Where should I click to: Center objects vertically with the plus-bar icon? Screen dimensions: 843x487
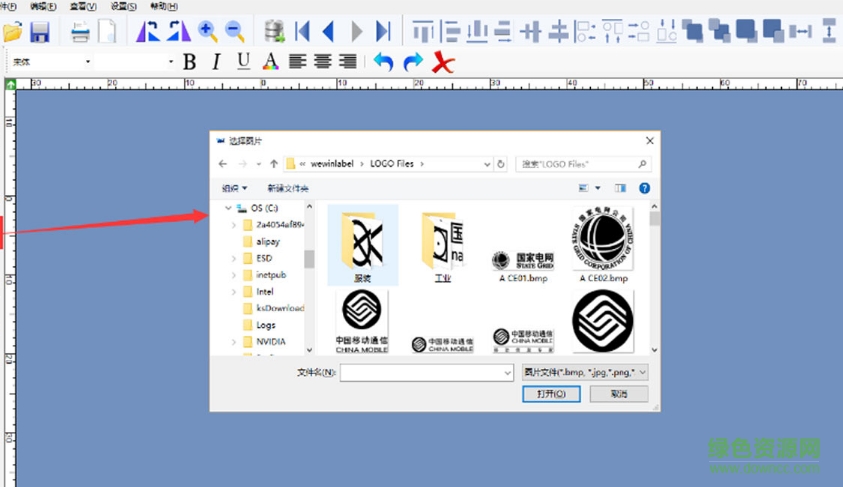[x=531, y=31]
